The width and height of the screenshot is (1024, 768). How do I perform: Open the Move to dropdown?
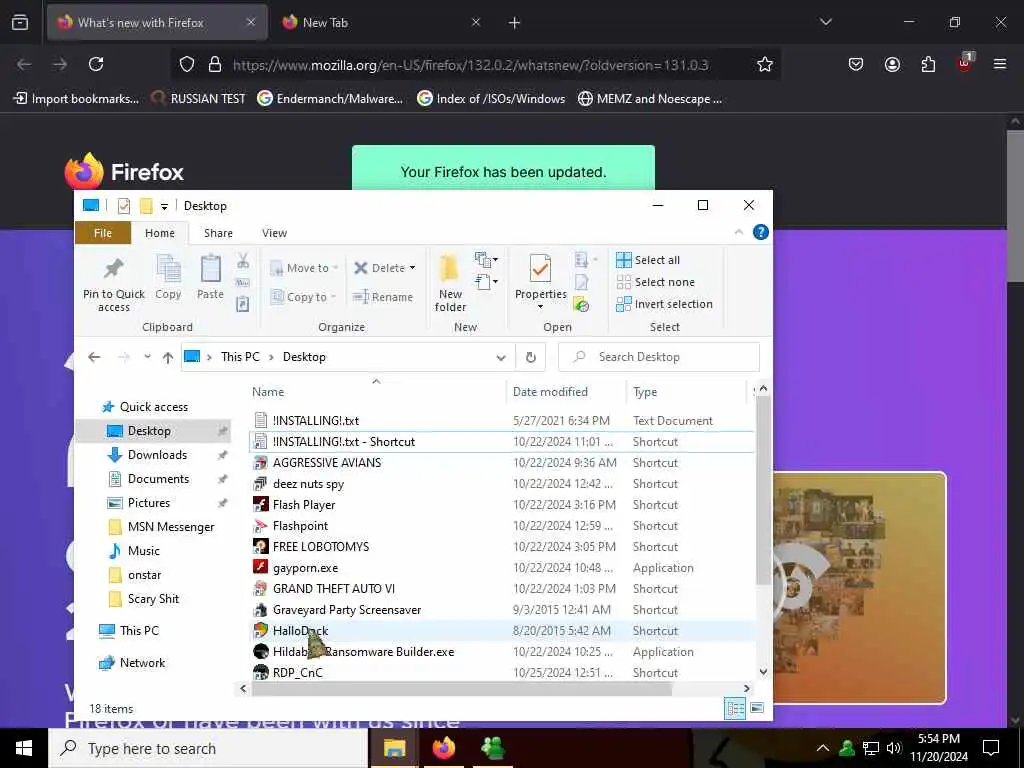click(304, 268)
